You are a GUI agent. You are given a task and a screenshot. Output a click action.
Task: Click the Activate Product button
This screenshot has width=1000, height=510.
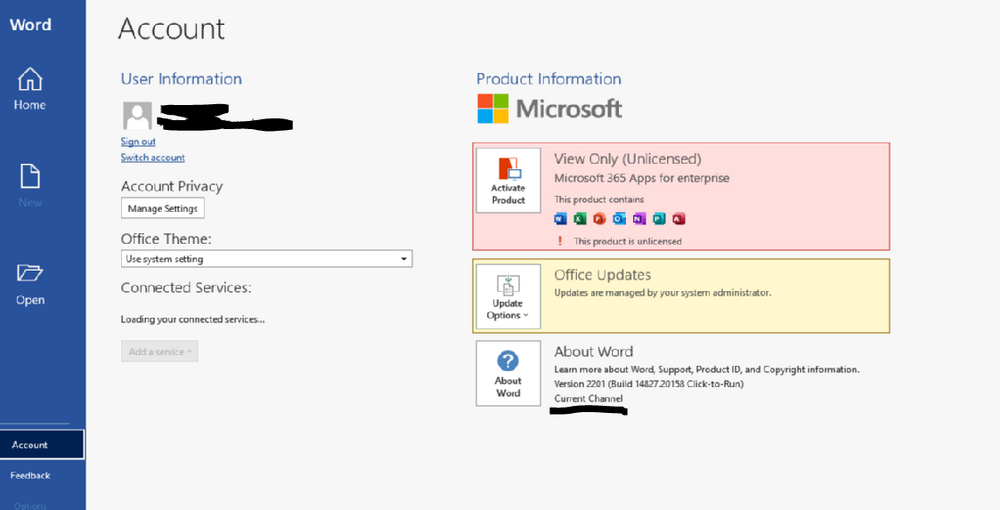(508, 180)
